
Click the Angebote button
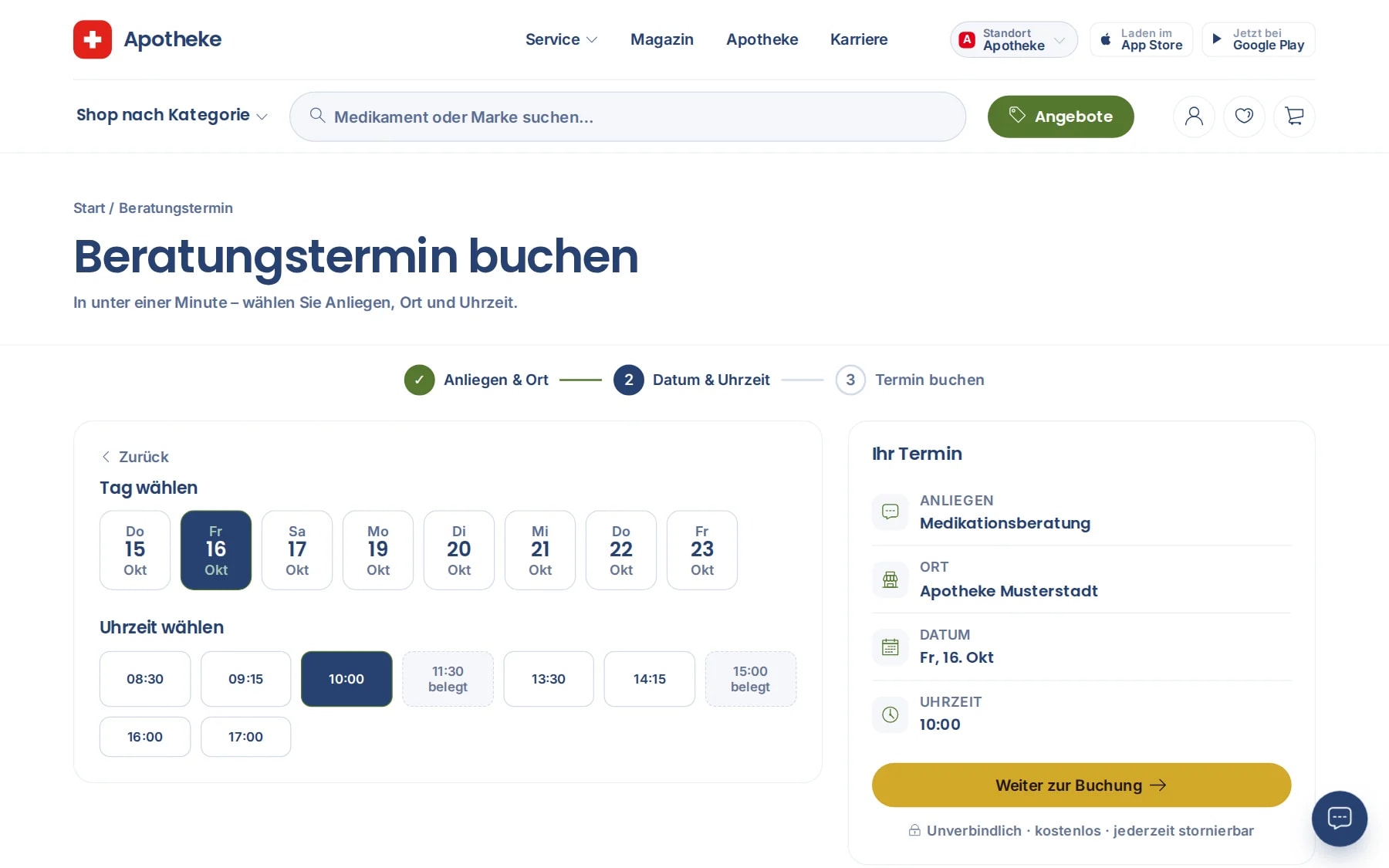tap(1061, 117)
